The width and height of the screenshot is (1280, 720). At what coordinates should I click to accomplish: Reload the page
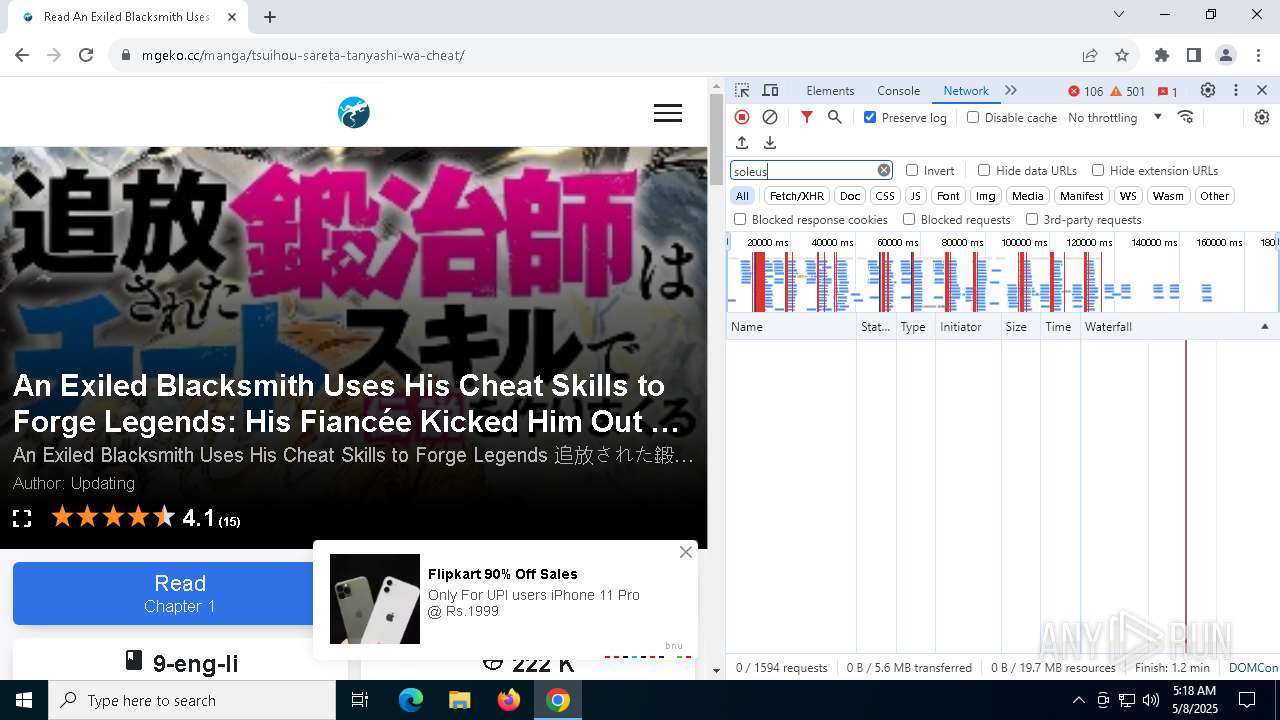[86, 55]
